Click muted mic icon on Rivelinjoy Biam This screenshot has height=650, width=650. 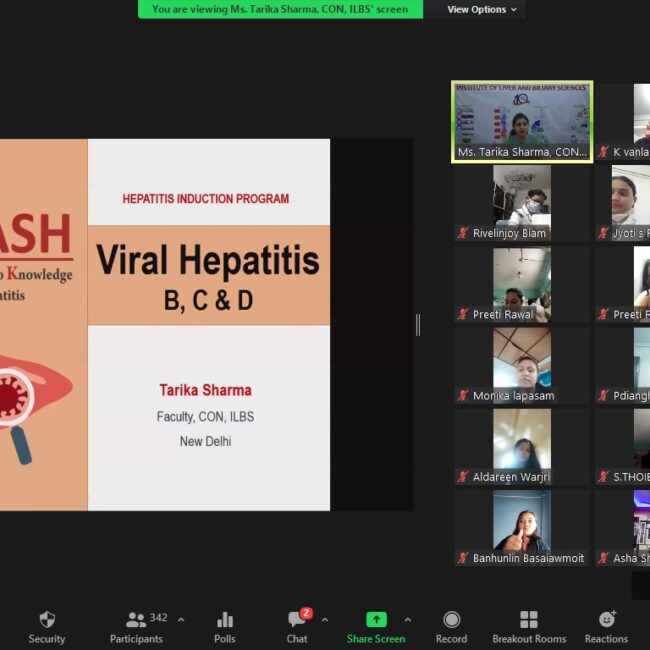tap(463, 234)
